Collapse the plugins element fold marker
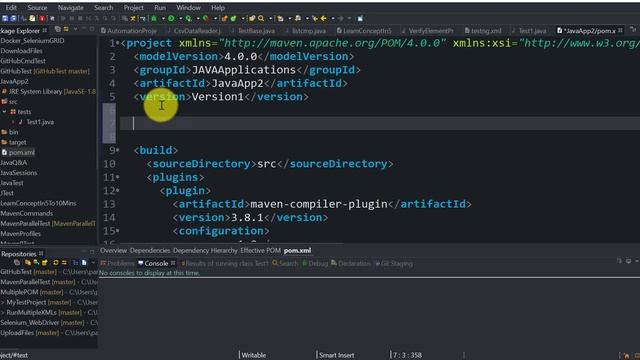 point(118,178)
